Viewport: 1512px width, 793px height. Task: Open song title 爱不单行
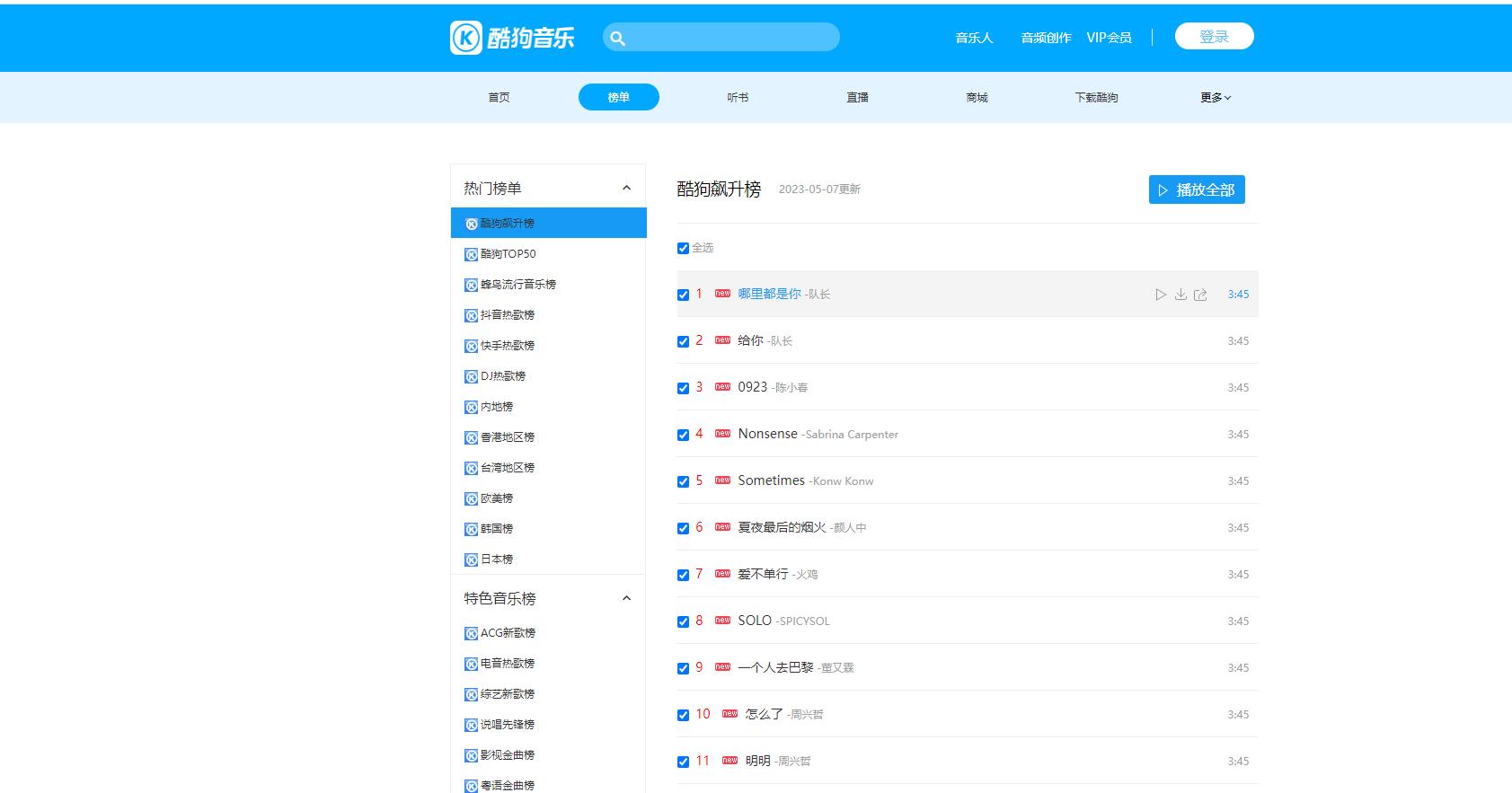pos(763,574)
